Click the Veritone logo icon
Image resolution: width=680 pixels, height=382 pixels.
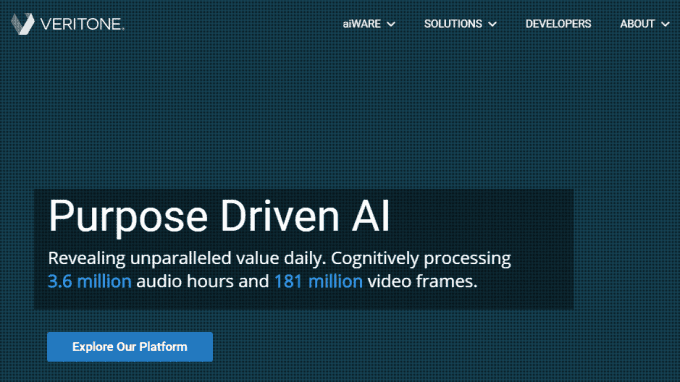tap(23, 24)
